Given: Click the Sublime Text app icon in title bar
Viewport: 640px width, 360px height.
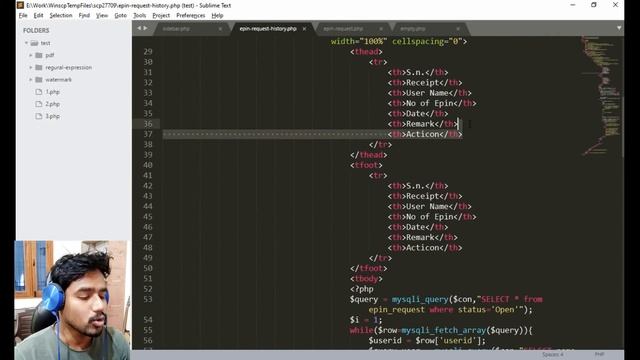Looking at the screenshot, I should click(x=20, y=5).
